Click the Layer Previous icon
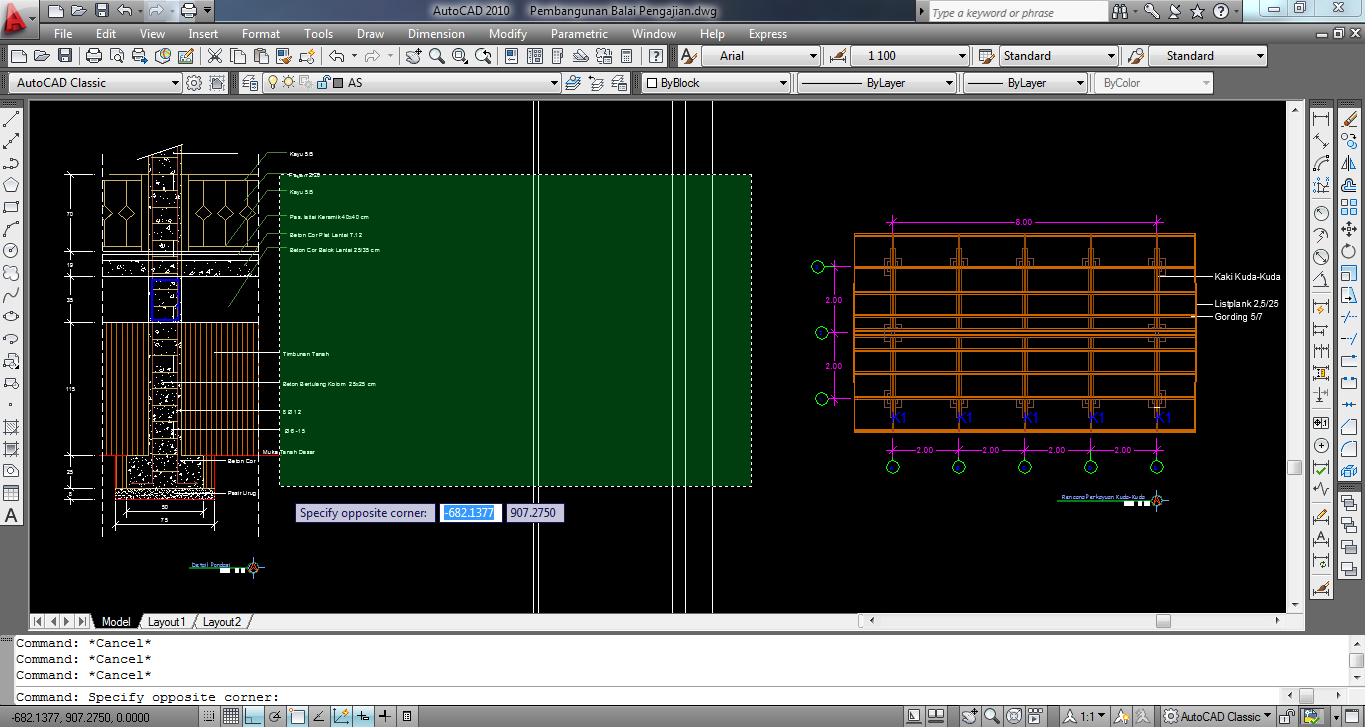 coord(597,83)
